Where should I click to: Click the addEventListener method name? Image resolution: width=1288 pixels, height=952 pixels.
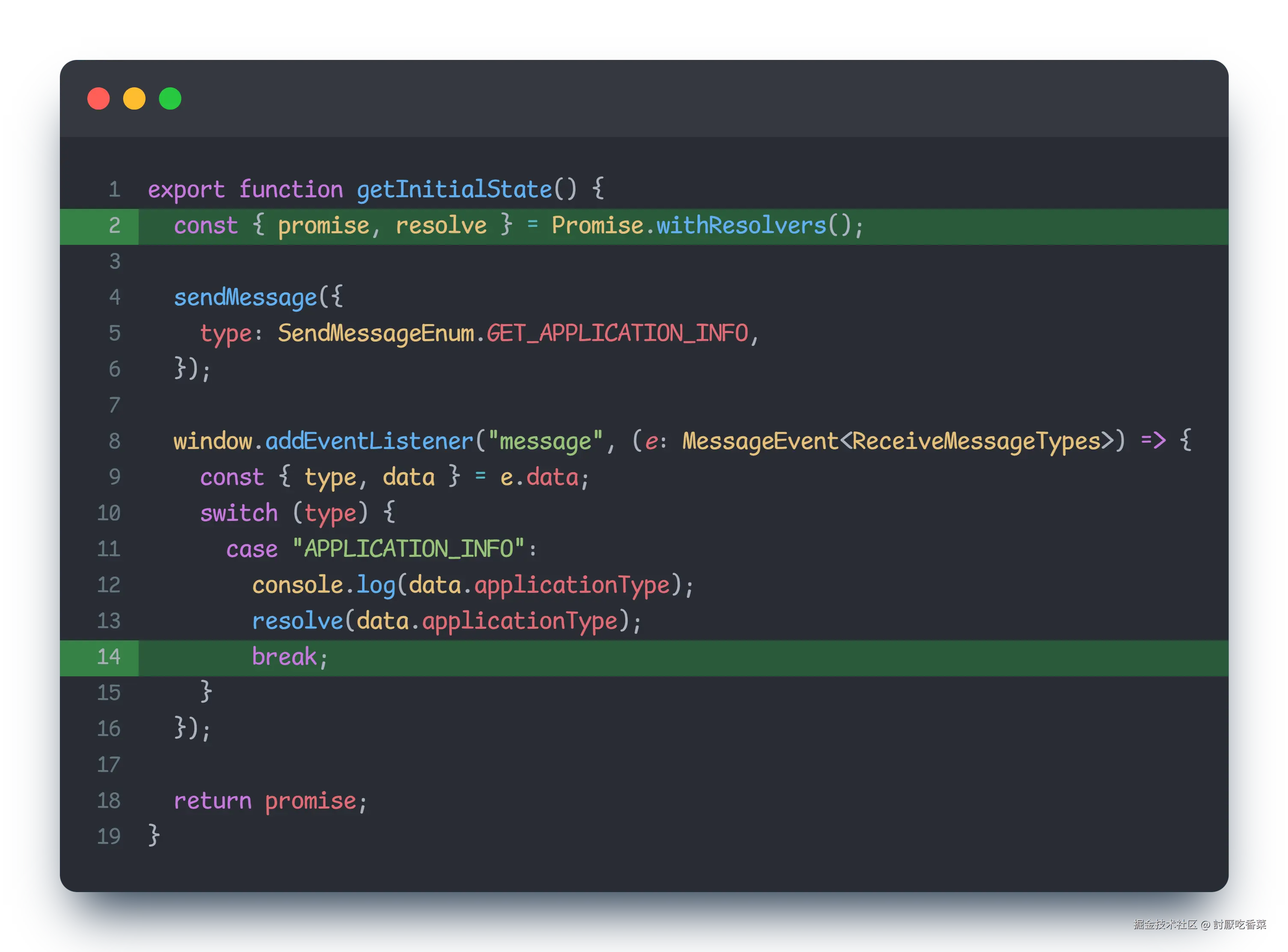point(369,441)
